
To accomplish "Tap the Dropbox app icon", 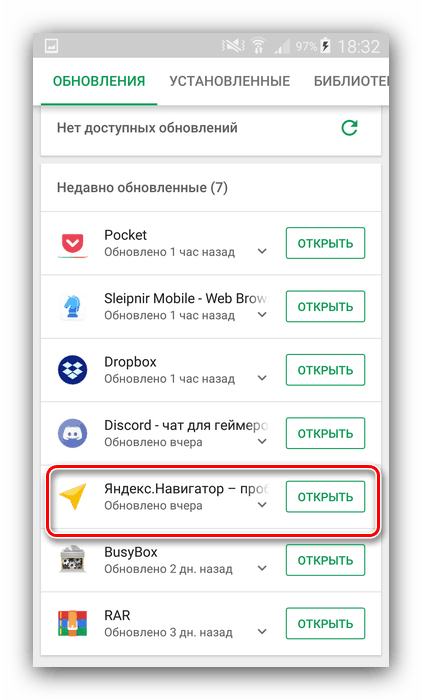I will [x=73, y=370].
